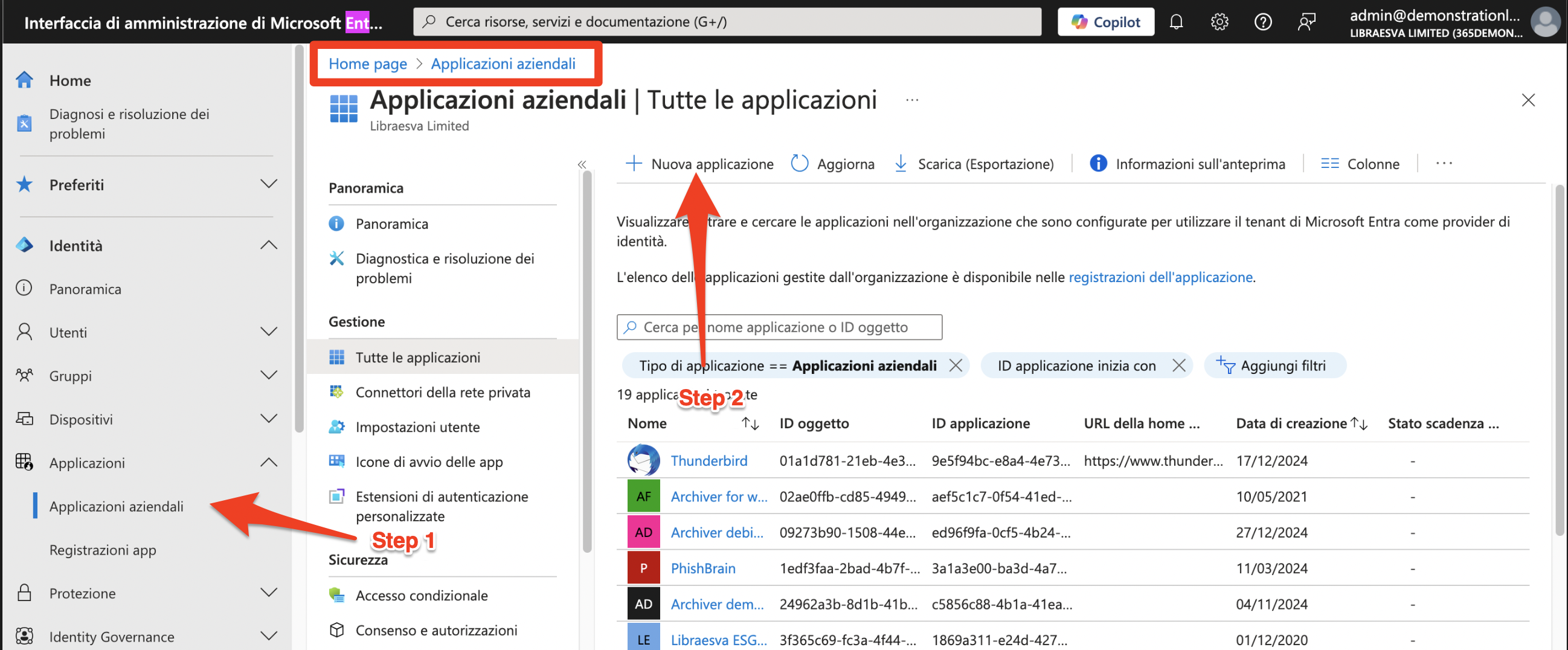Open Estensioni di autenticazione personalizzate
Screen dimensions: 1568x650
pos(442,506)
